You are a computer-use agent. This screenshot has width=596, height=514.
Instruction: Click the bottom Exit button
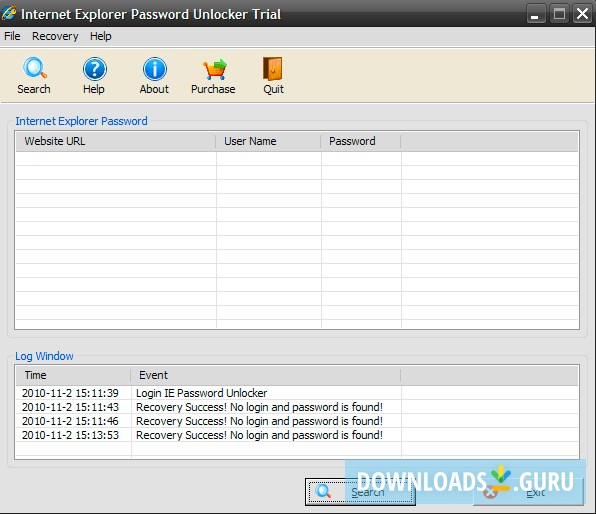[x=528, y=492]
